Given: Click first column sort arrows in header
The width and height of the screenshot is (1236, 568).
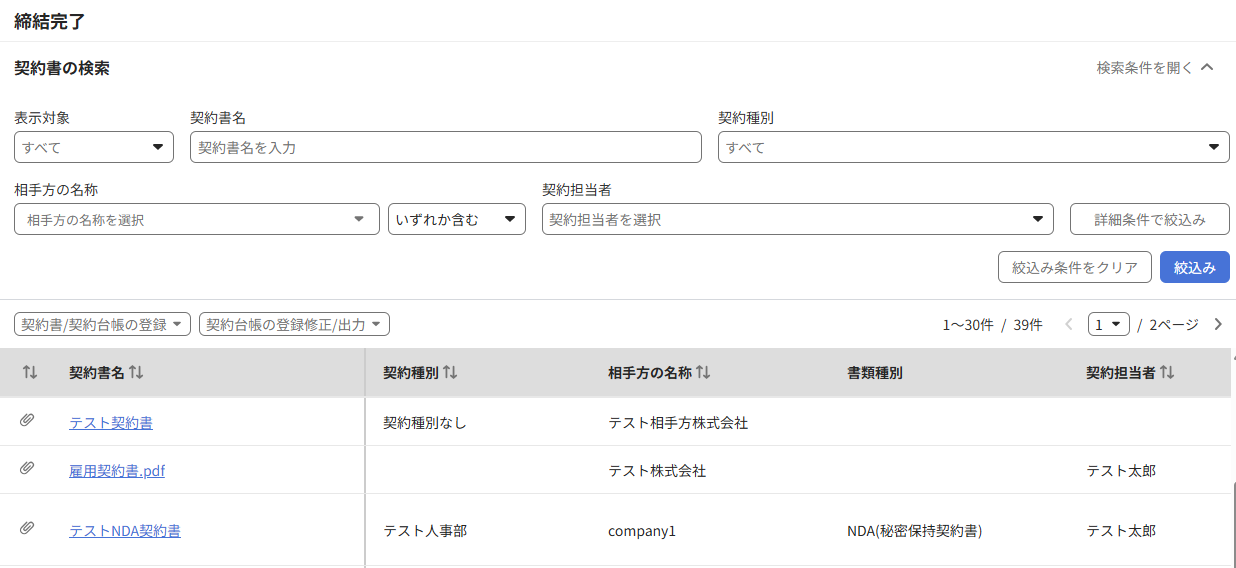Looking at the screenshot, I should (30, 372).
